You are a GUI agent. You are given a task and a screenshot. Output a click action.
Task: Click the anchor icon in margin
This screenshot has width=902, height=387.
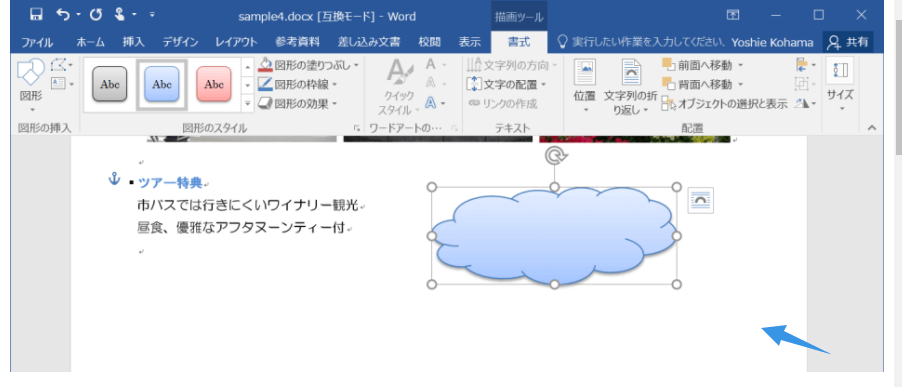tap(114, 179)
